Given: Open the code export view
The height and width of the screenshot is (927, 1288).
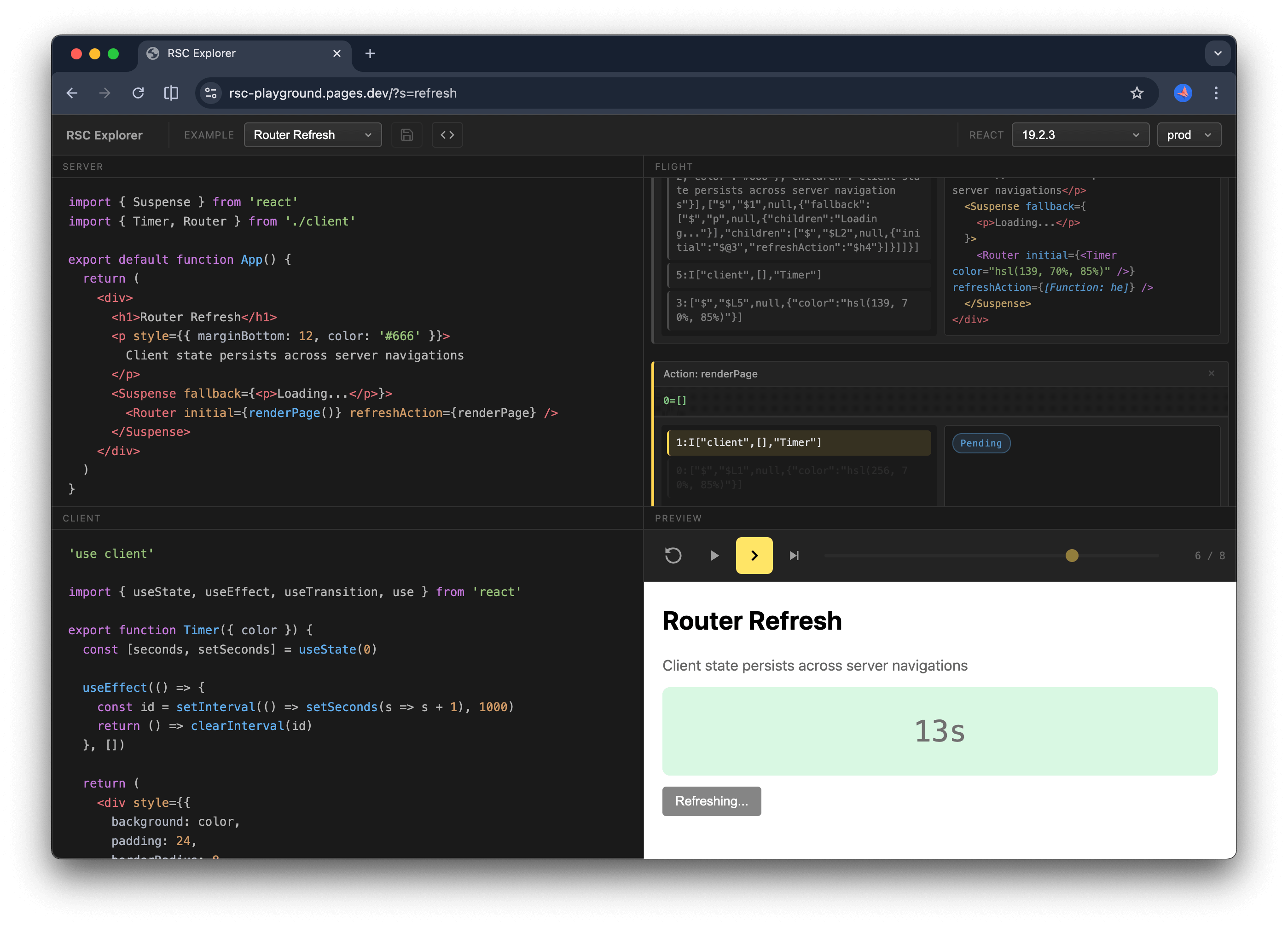Looking at the screenshot, I should pos(447,134).
